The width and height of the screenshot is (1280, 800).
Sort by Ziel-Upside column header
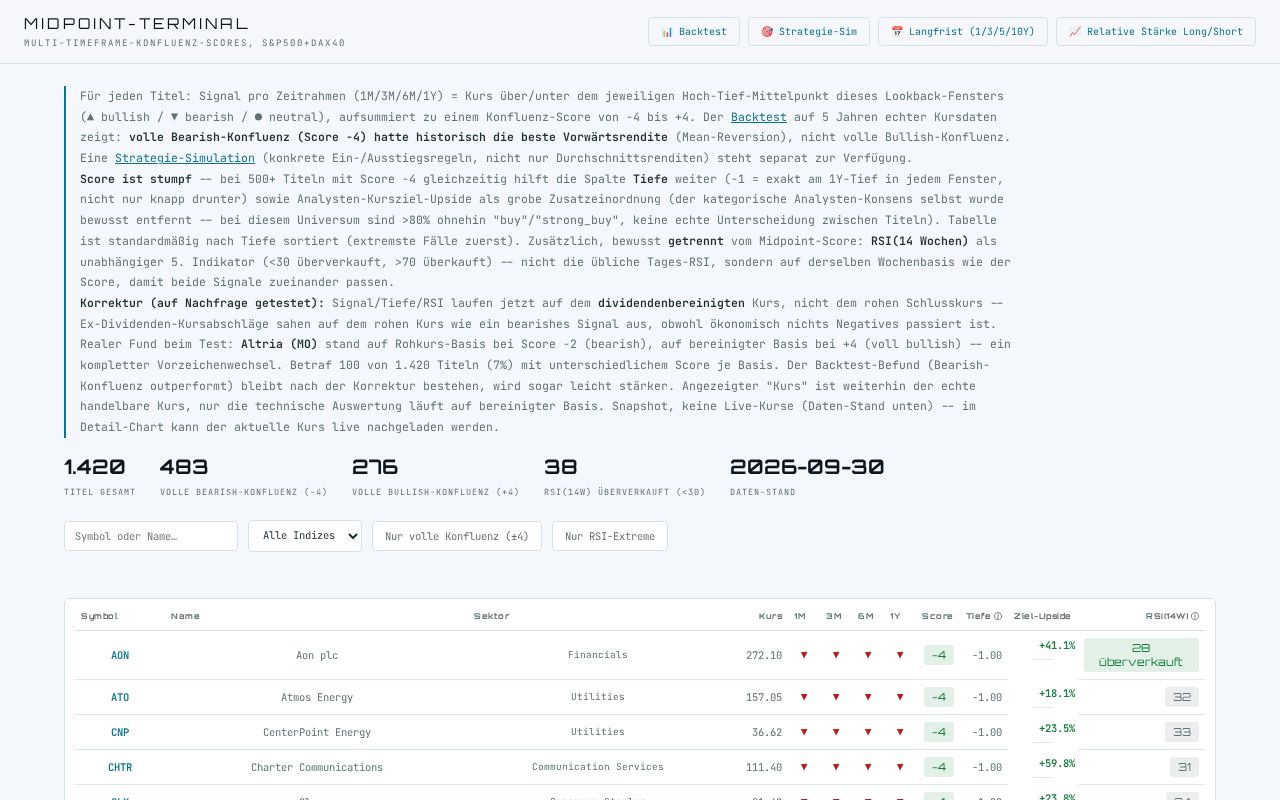pyautogui.click(x=1042, y=616)
